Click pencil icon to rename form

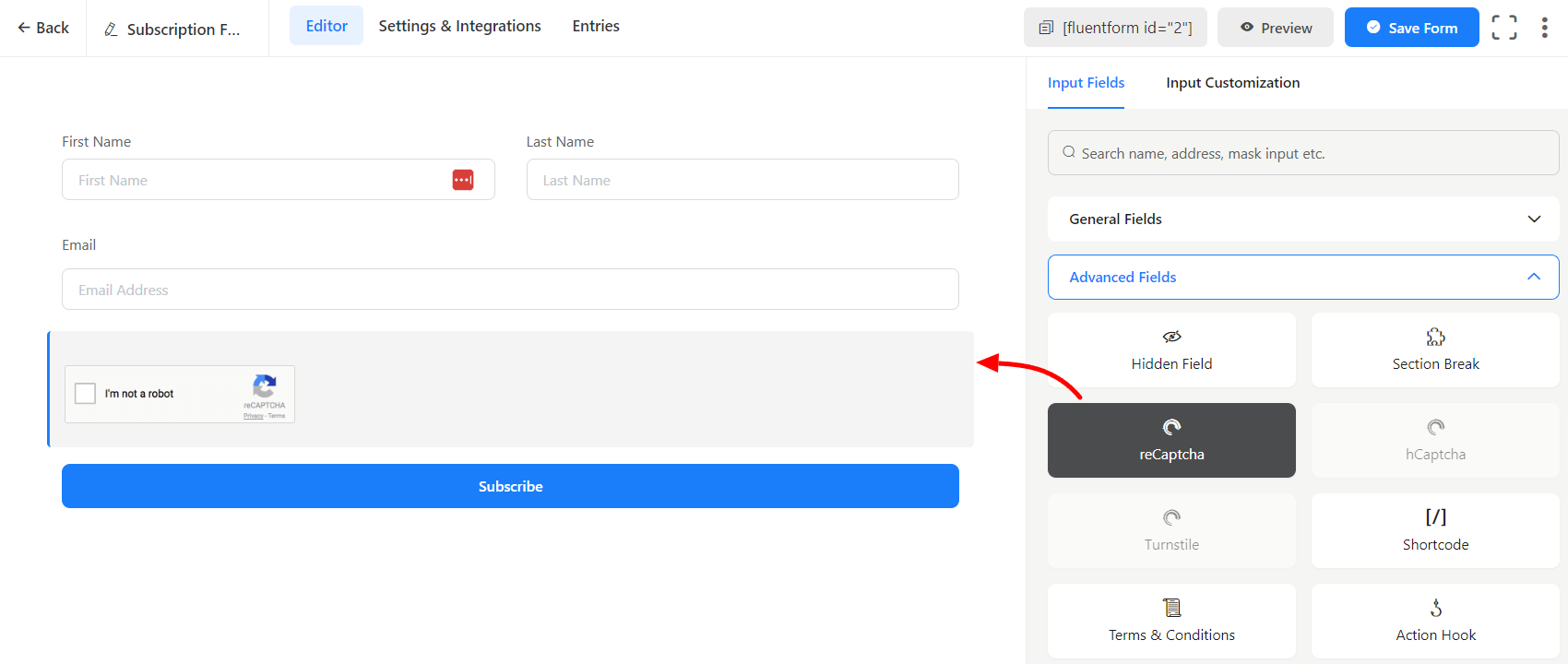[x=111, y=30]
